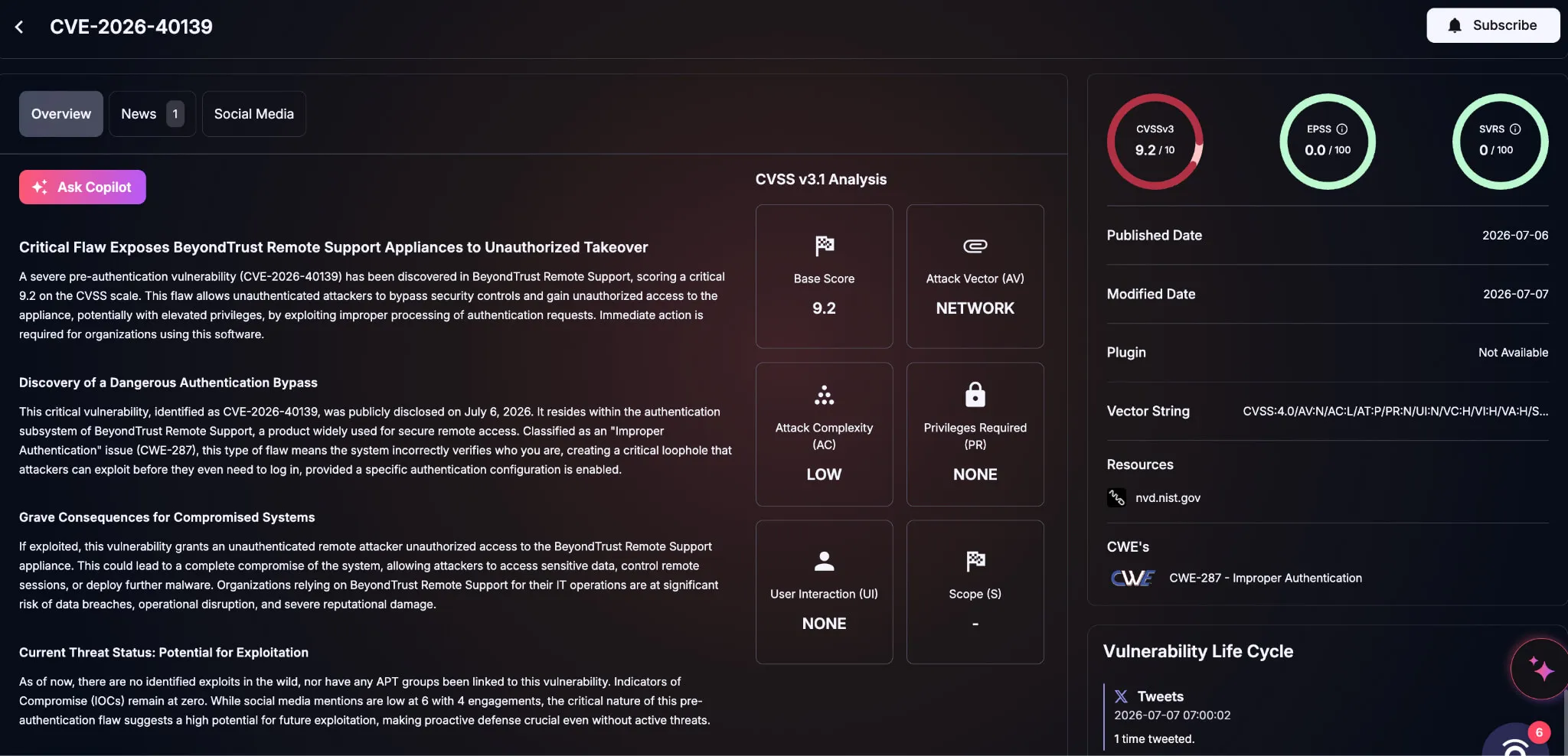This screenshot has width=1568, height=756.
Task: Click the Attack Vector paperclip icon
Action: (975, 246)
